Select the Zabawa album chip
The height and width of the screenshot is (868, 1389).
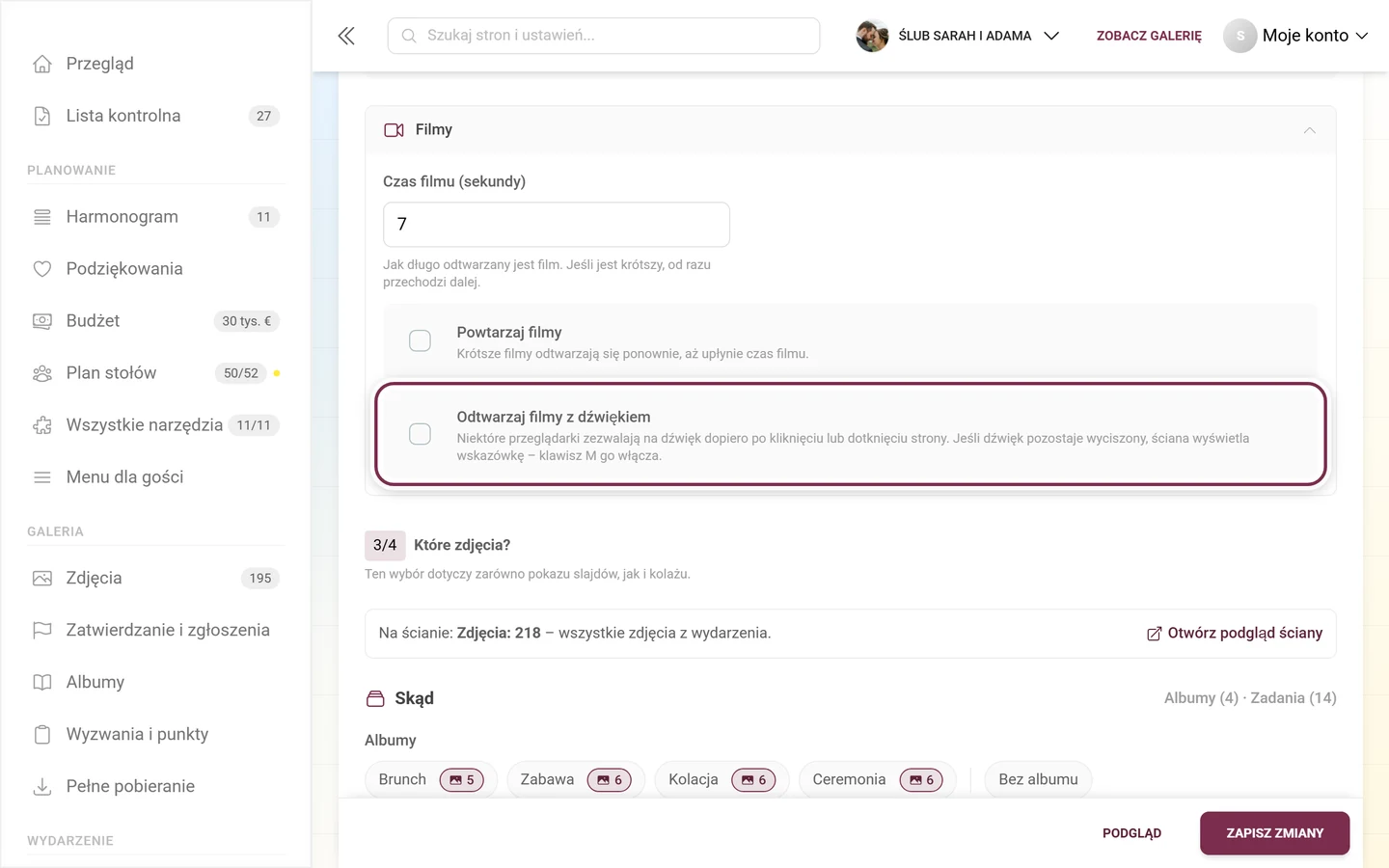coord(576,779)
